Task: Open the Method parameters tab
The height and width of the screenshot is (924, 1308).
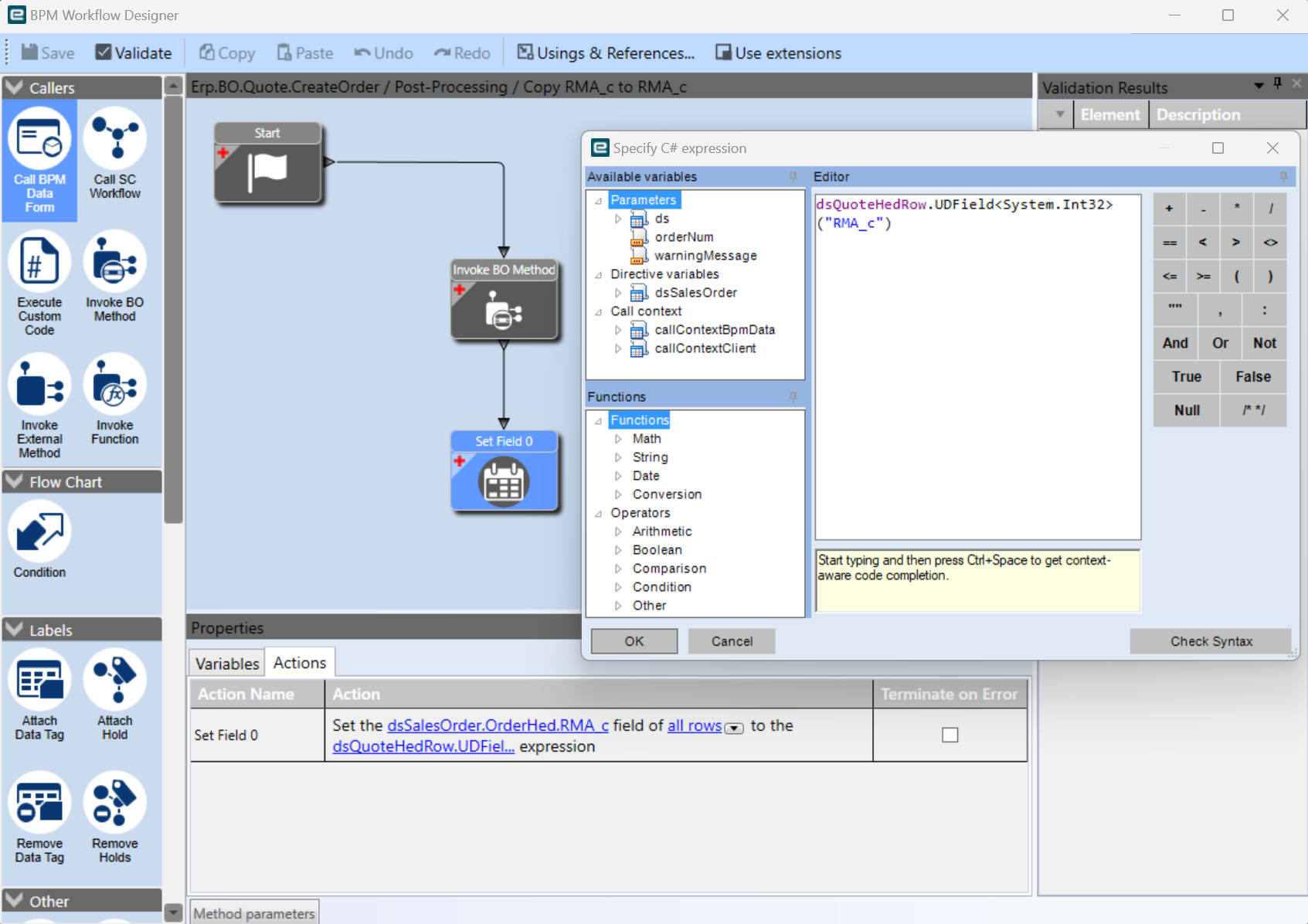Action: point(254,912)
